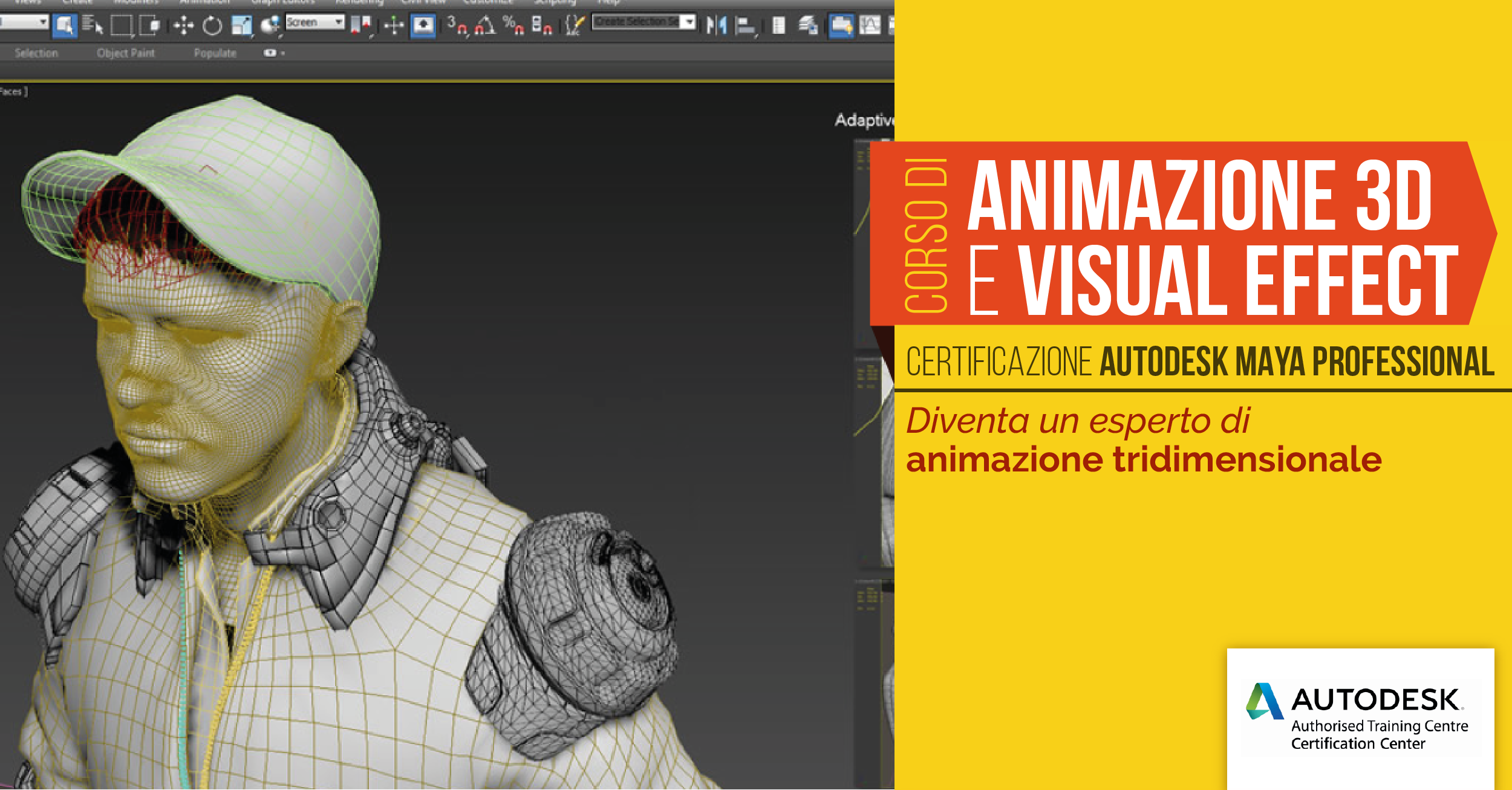
Task: Activate the Select and Rotate tool
Action: point(212,25)
